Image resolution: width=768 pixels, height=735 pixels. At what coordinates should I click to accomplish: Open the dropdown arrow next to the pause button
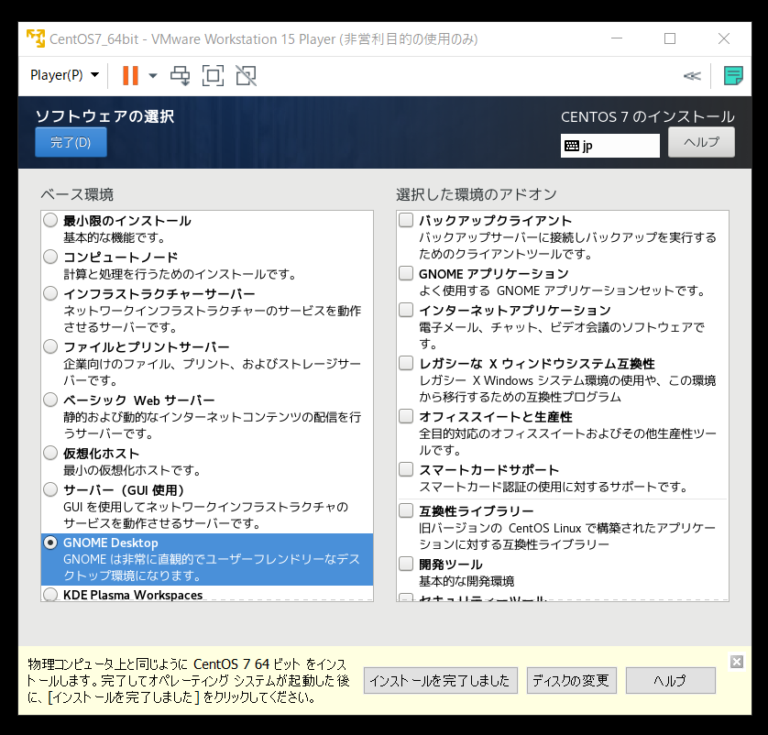[153, 75]
